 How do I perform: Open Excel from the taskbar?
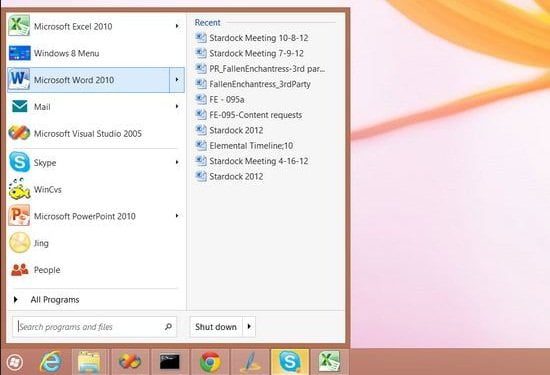point(329,362)
